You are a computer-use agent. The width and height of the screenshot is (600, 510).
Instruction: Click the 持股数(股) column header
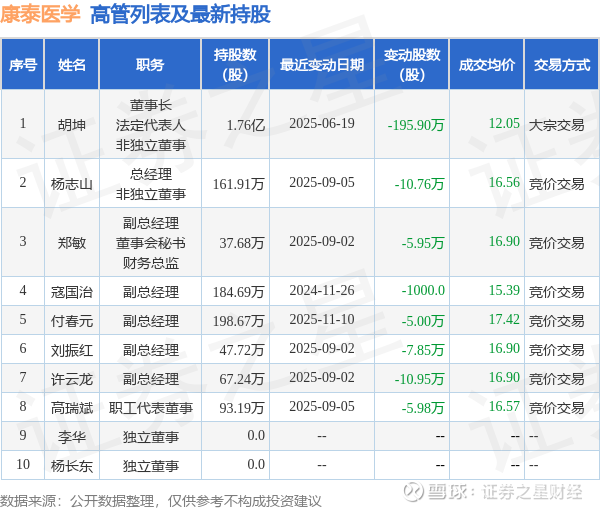(x=235, y=64)
